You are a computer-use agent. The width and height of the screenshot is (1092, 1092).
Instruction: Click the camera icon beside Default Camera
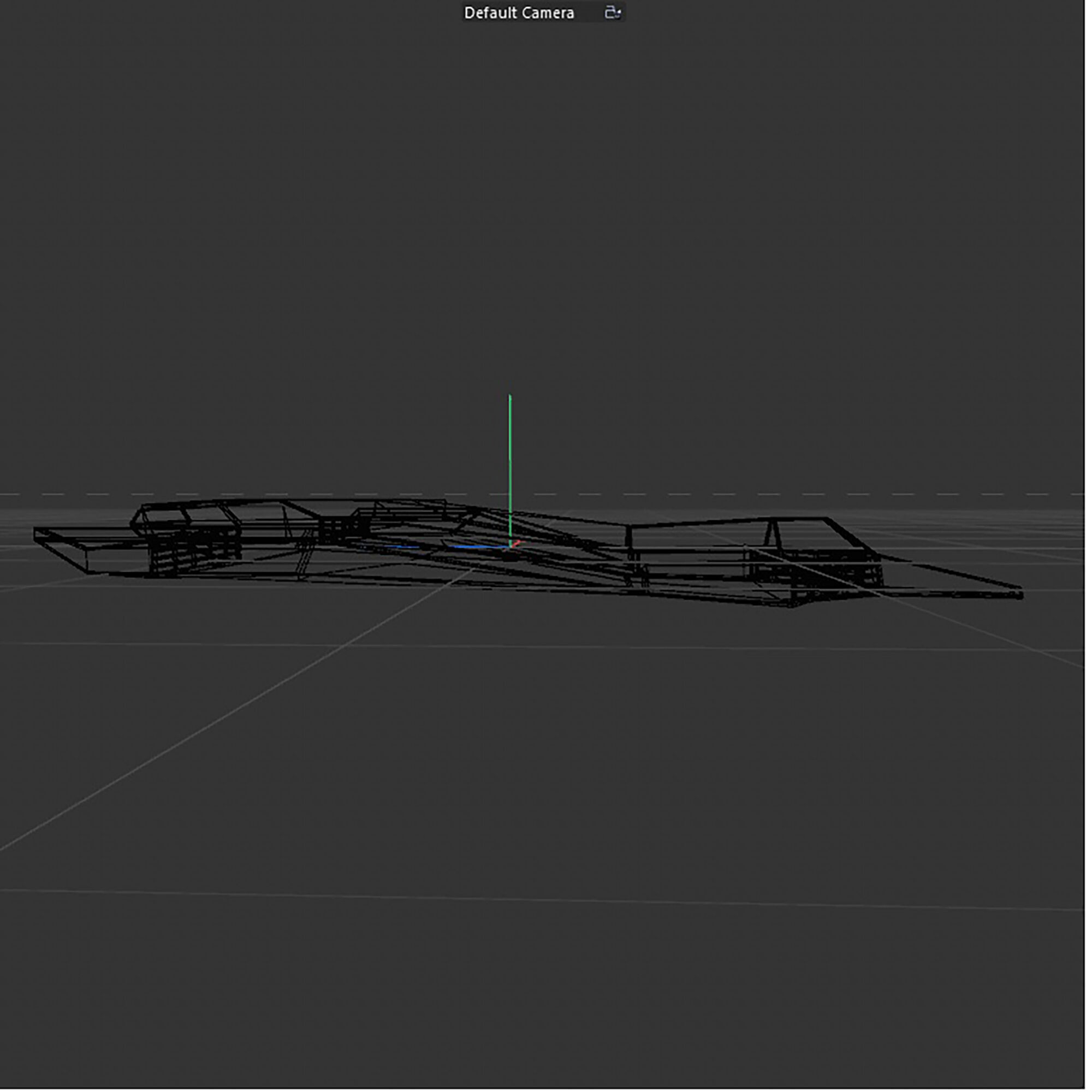point(613,13)
